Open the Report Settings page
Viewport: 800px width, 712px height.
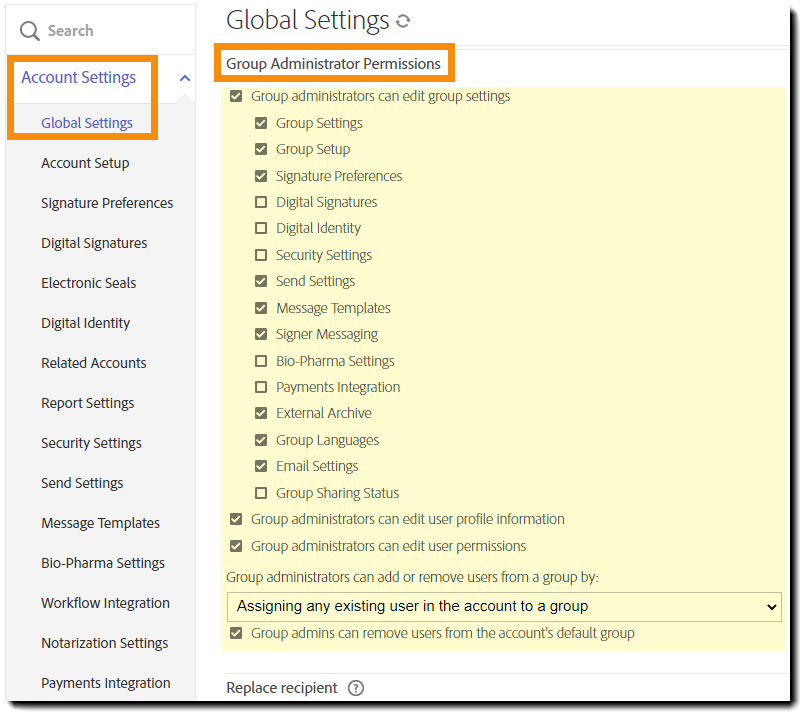87,403
